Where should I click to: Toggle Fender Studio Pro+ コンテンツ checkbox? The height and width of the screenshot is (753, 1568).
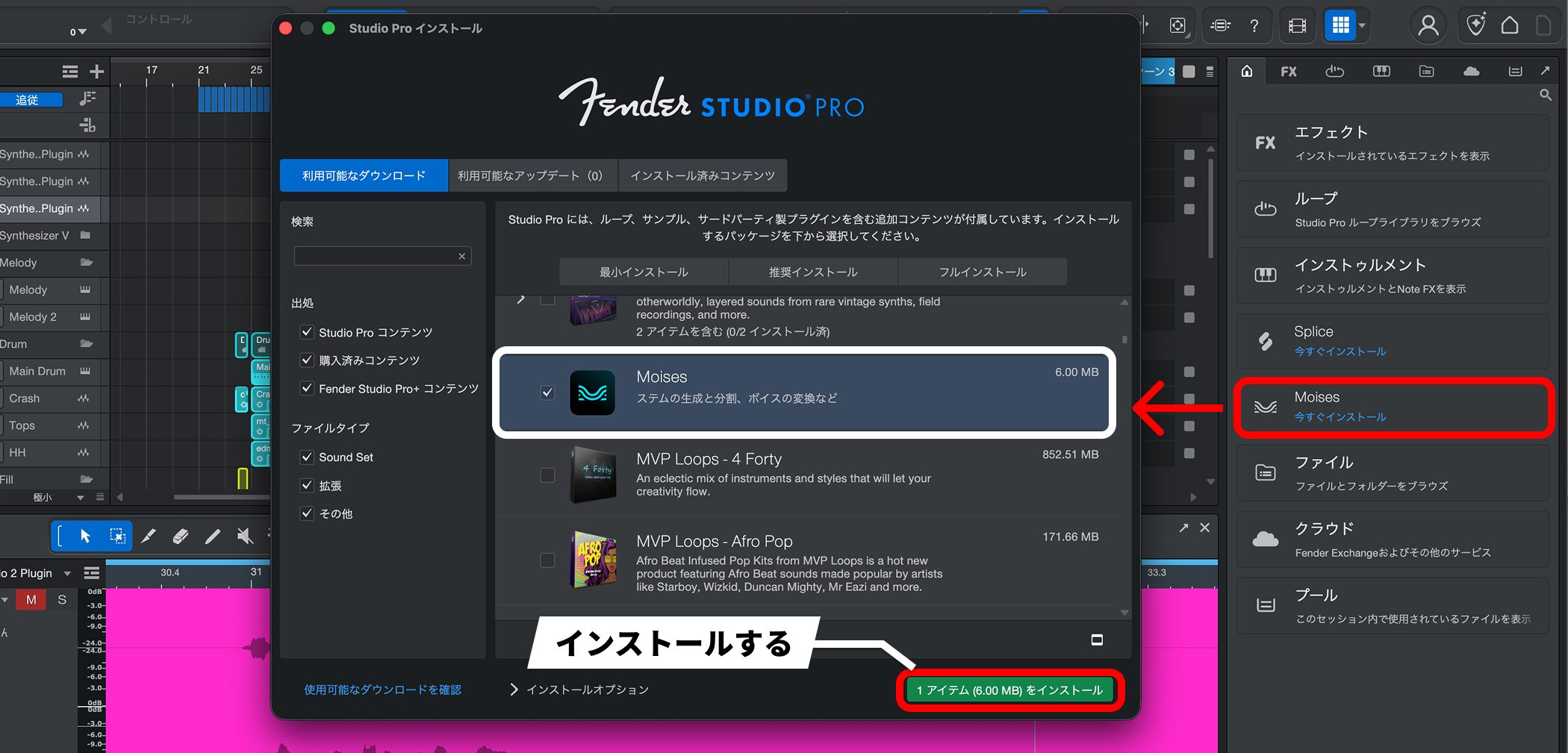(306, 388)
